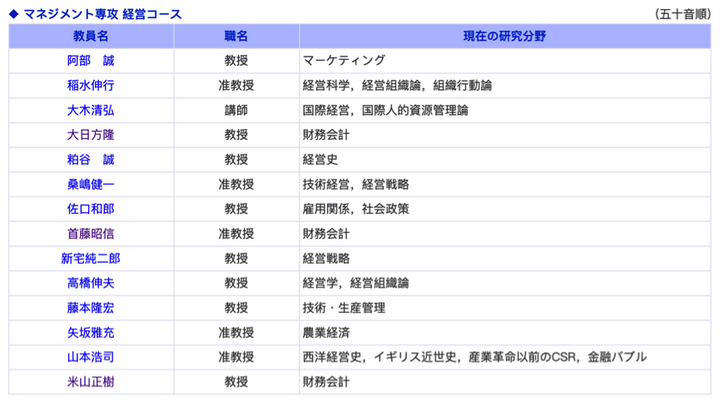Click the 教員名 column header
Image resolution: width=720 pixels, height=402 pixels.
click(x=90, y=36)
